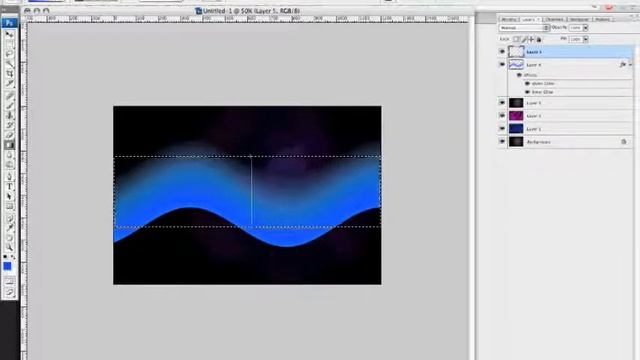
Task: Hide the Background layer
Action: [x=502, y=142]
